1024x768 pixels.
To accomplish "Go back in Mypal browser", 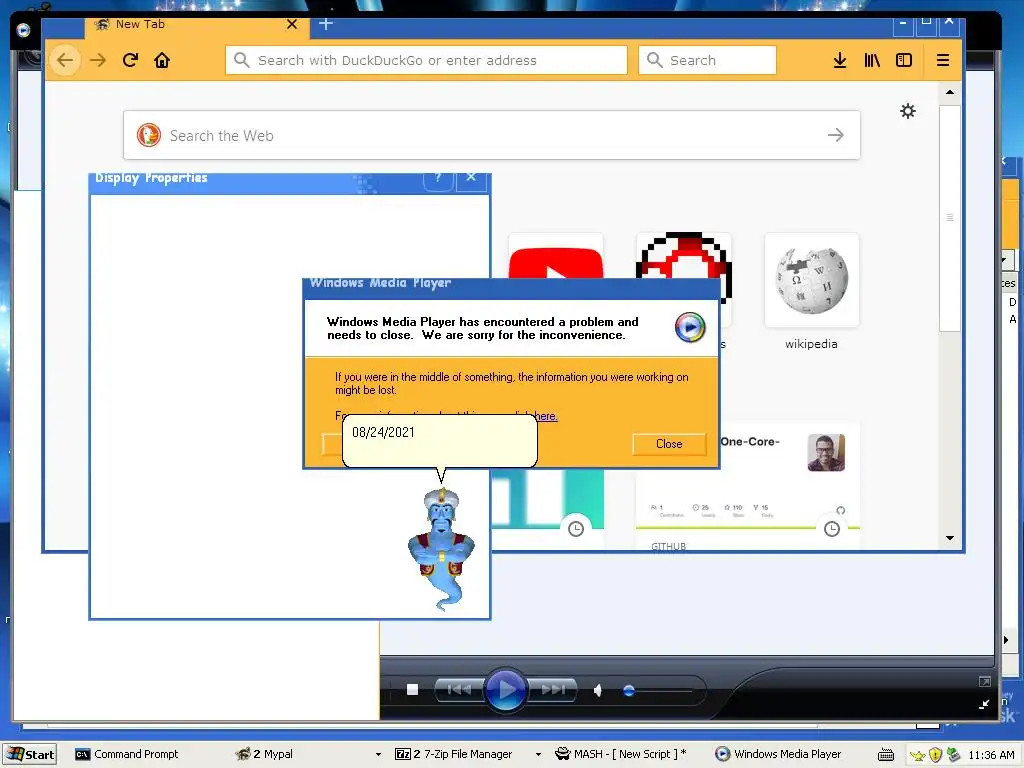I will (x=65, y=60).
